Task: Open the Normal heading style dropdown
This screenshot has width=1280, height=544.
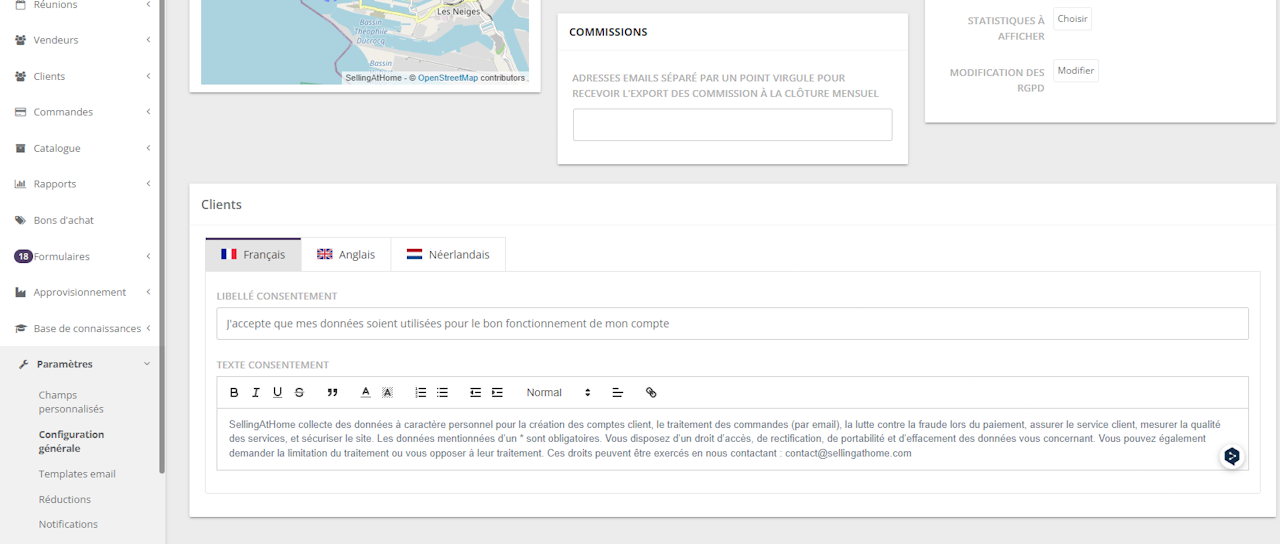Action: [558, 393]
